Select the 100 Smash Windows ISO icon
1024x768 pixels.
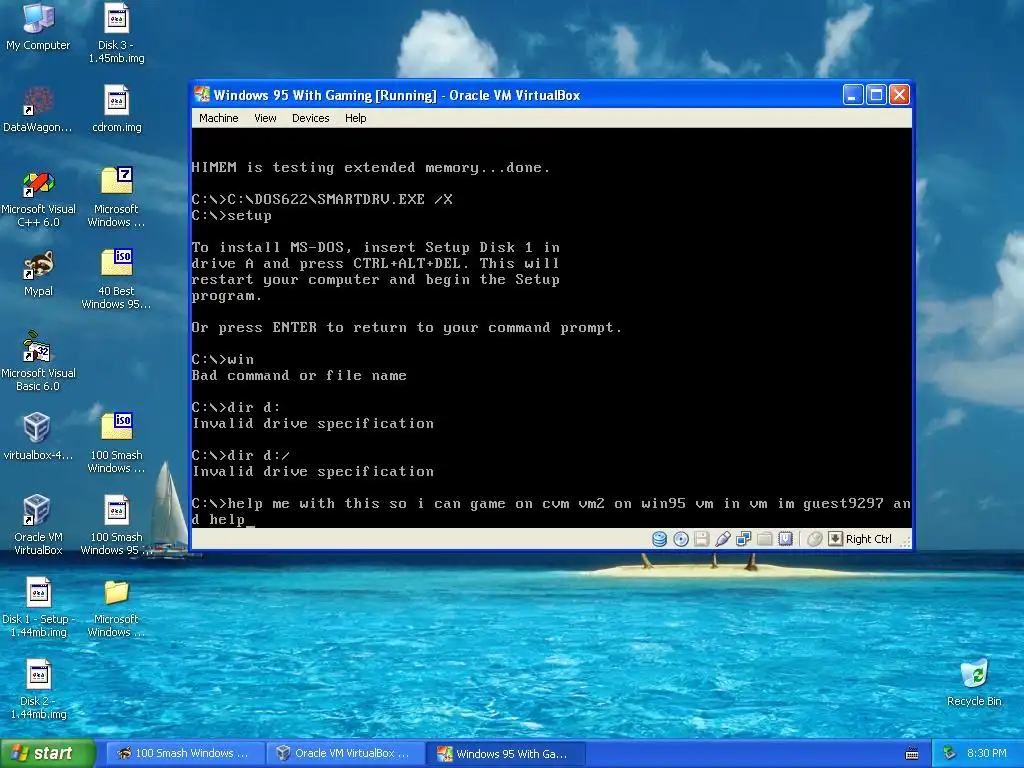point(116,443)
